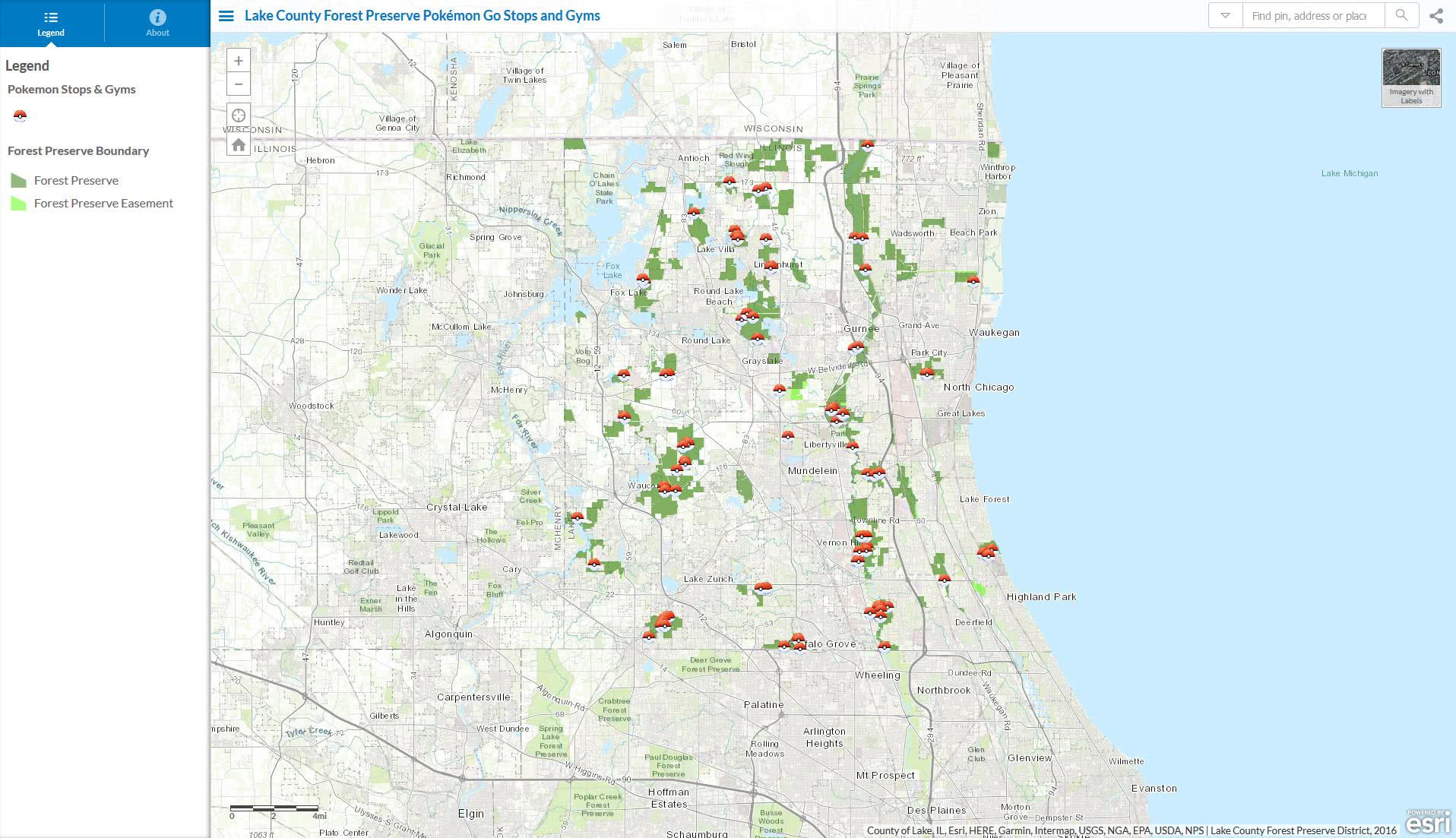Click the find my location button
This screenshot has width=1456, height=838.
click(x=239, y=115)
